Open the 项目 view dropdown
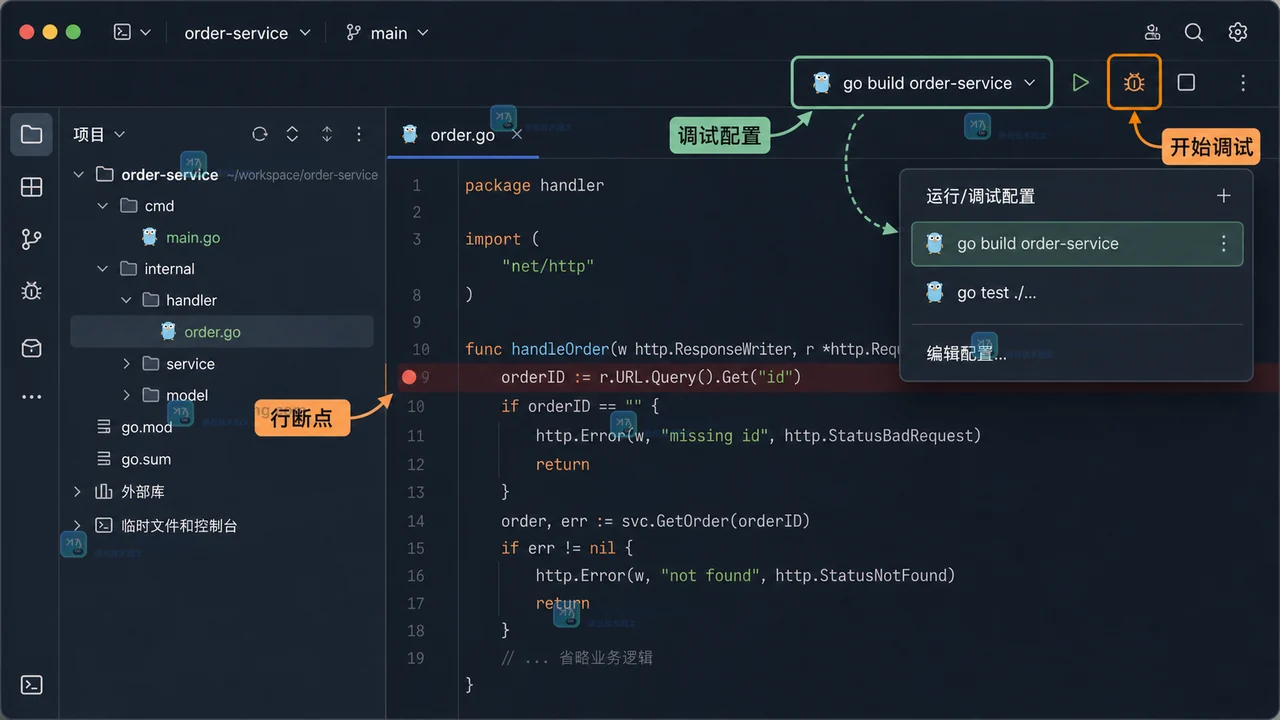The image size is (1280, 720). point(99,134)
